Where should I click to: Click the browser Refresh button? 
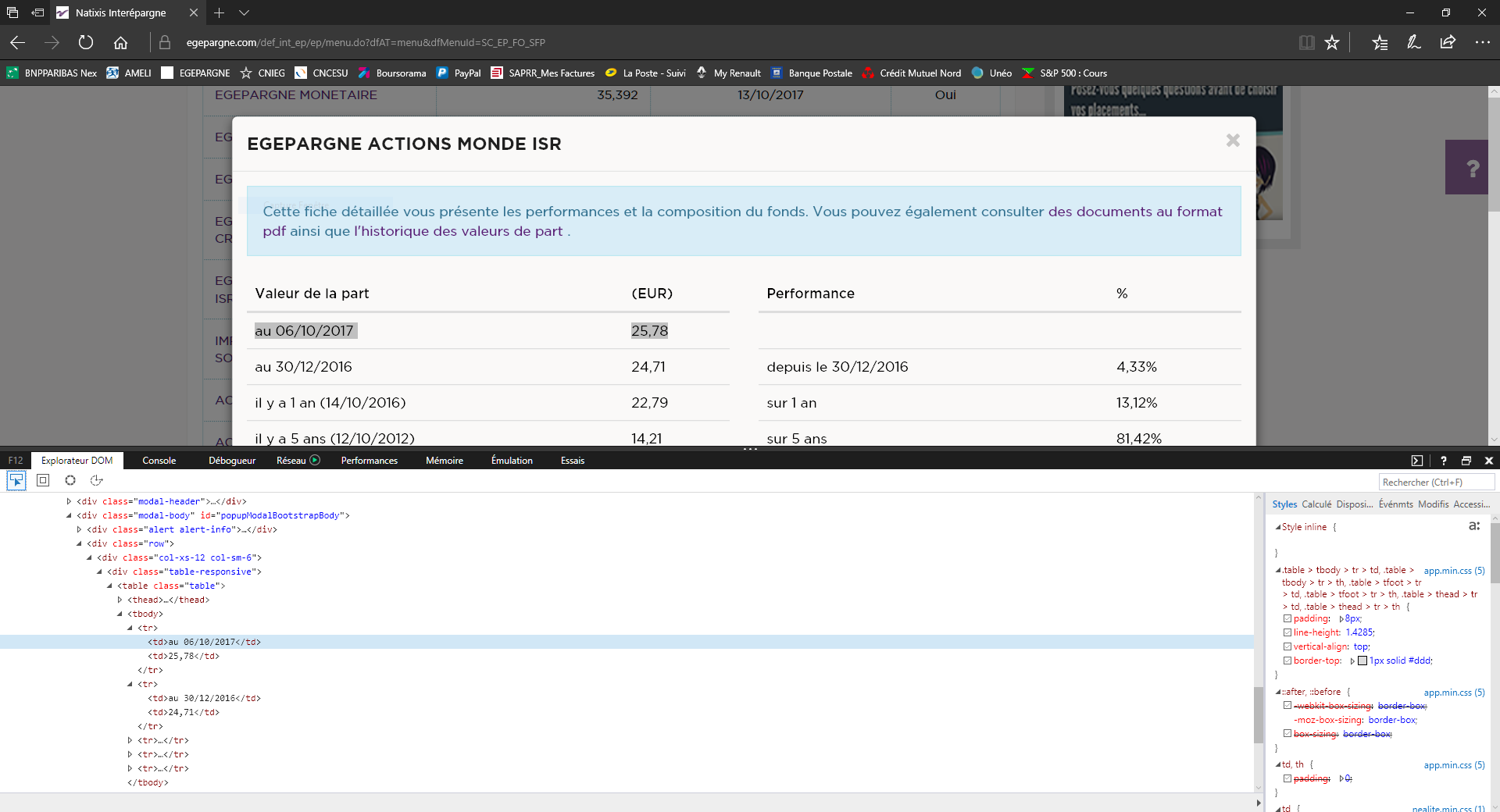(x=86, y=43)
